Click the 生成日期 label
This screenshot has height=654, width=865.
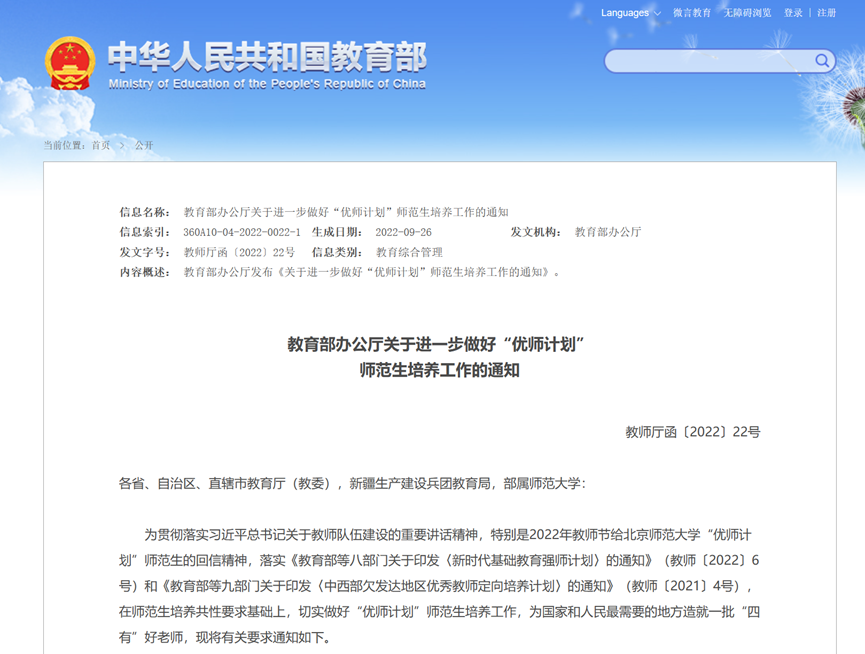point(337,232)
